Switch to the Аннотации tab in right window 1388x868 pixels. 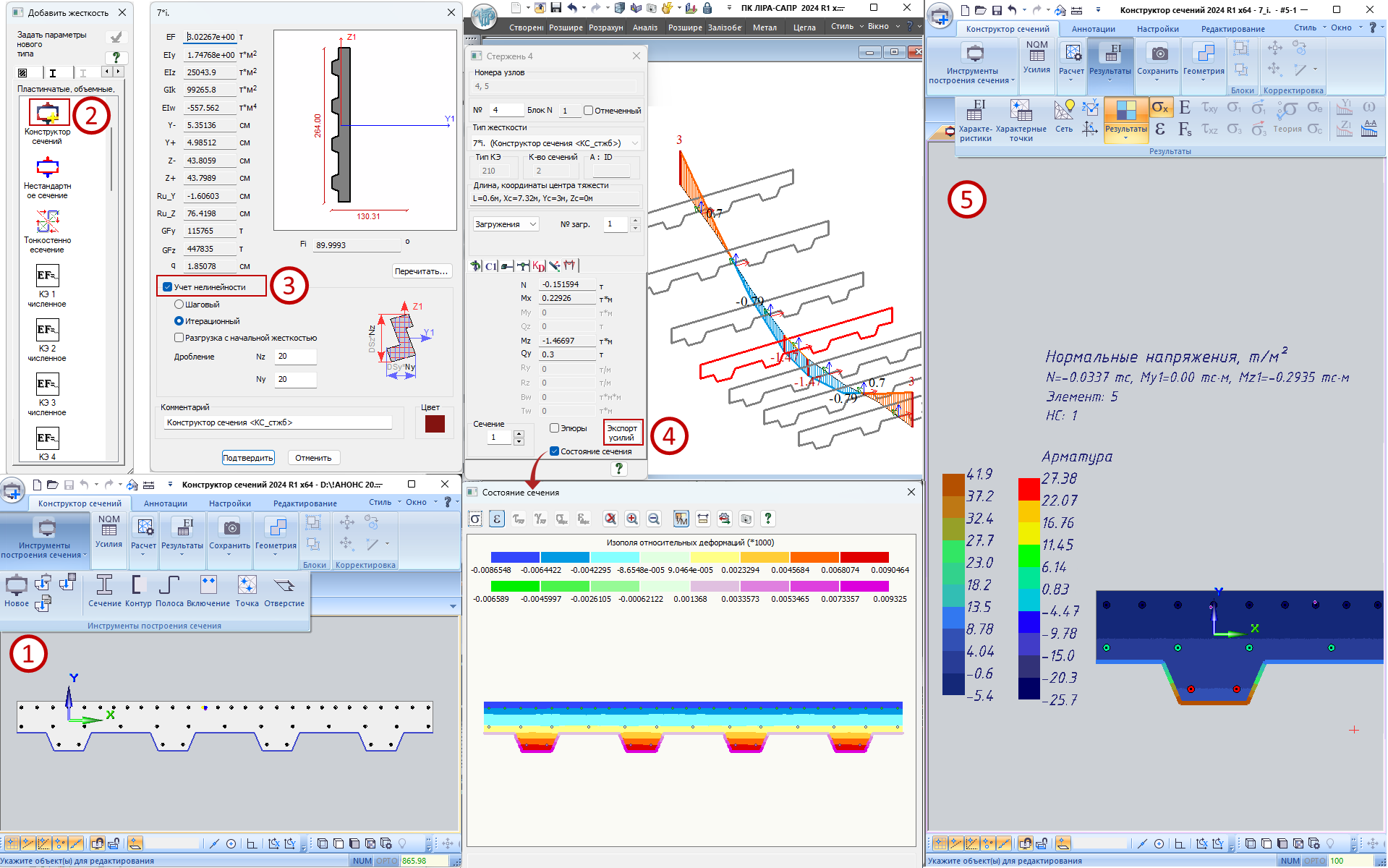(x=1093, y=29)
